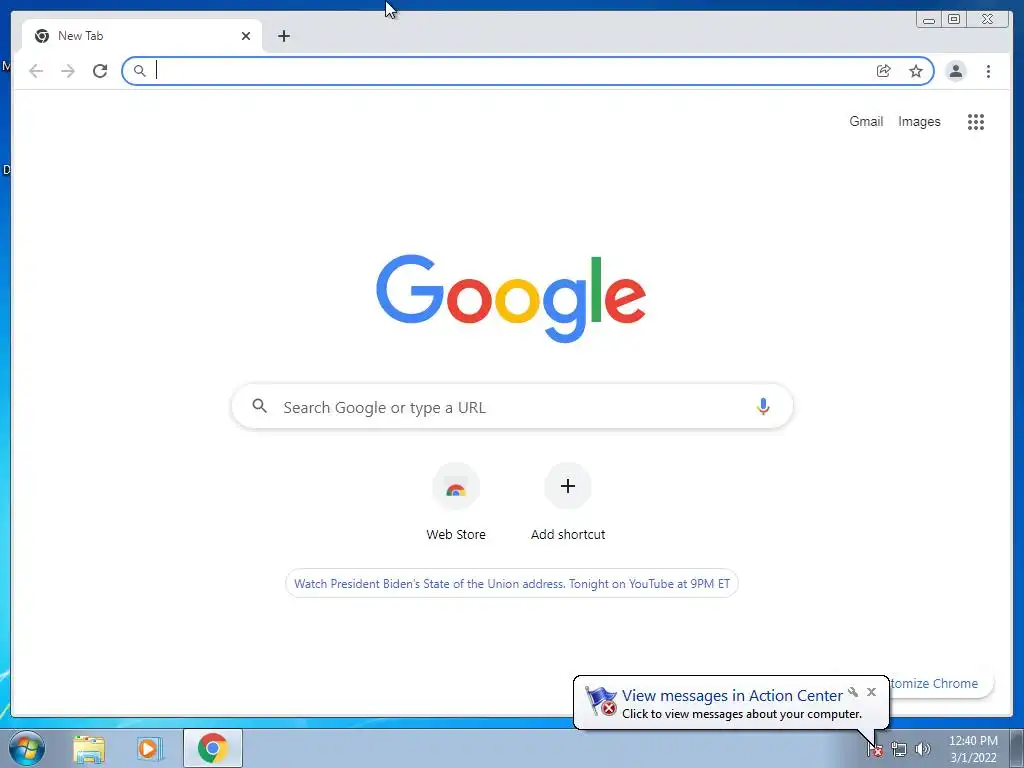
Task: Restore down the Chrome window
Action: [954, 20]
